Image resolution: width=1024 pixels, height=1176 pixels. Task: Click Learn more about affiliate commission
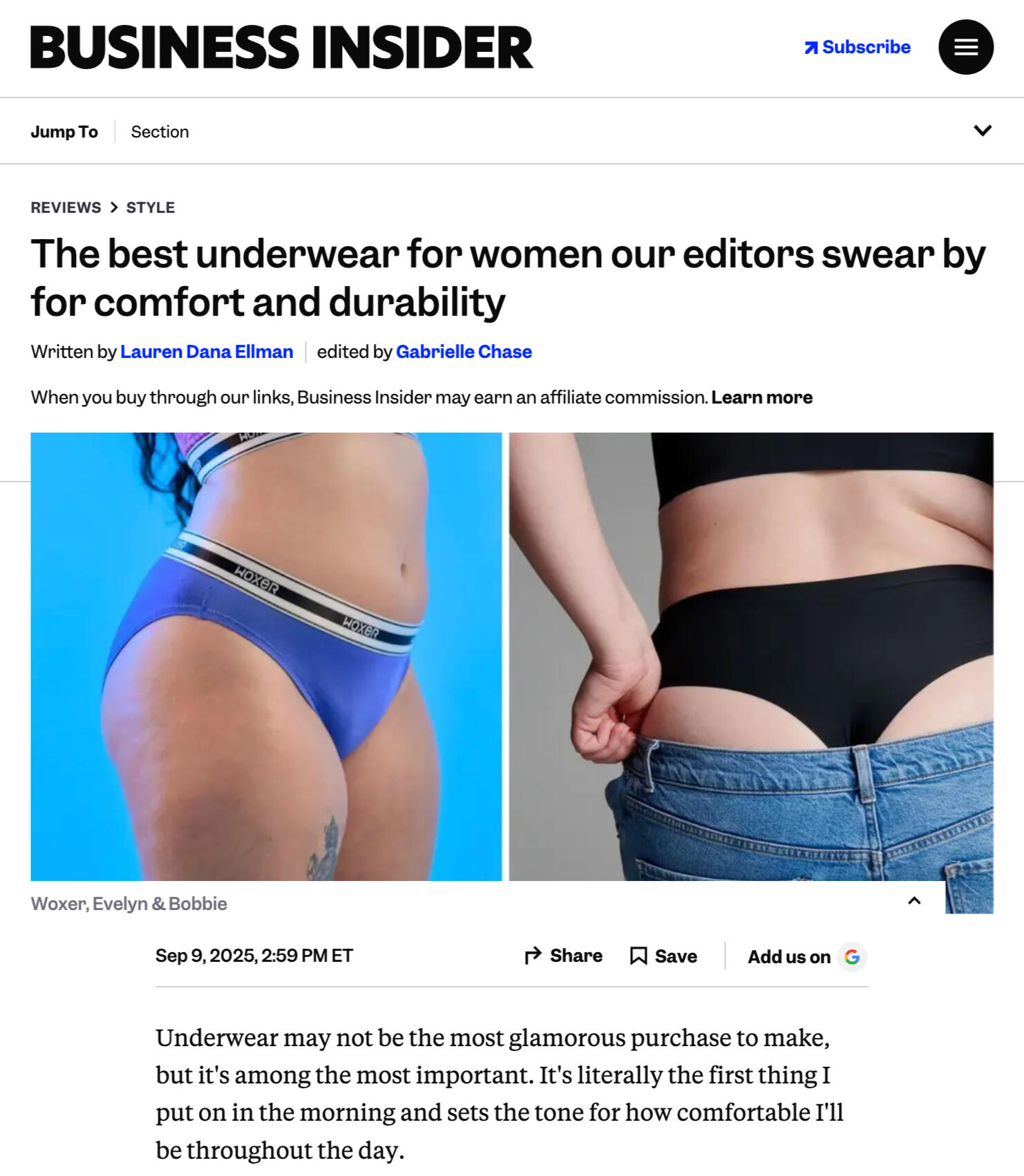pyautogui.click(x=761, y=397)
